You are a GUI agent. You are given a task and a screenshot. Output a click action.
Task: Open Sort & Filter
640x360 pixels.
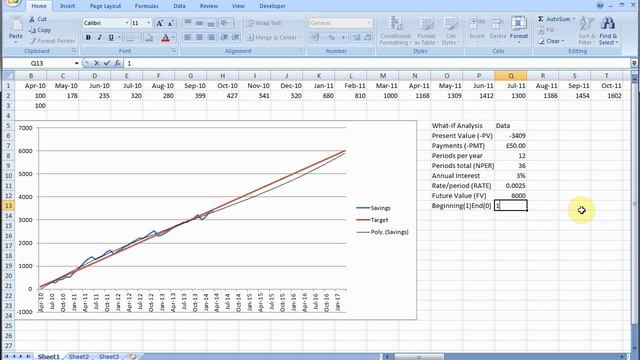point(586,30)
